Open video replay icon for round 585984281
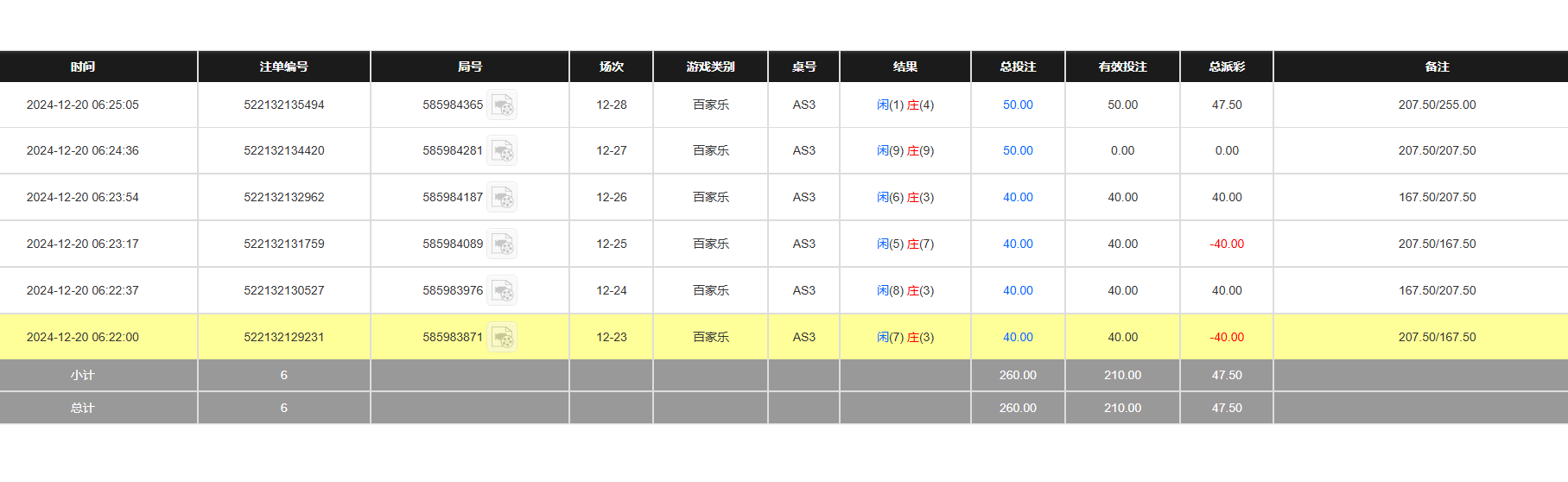 tap(502, 150)
